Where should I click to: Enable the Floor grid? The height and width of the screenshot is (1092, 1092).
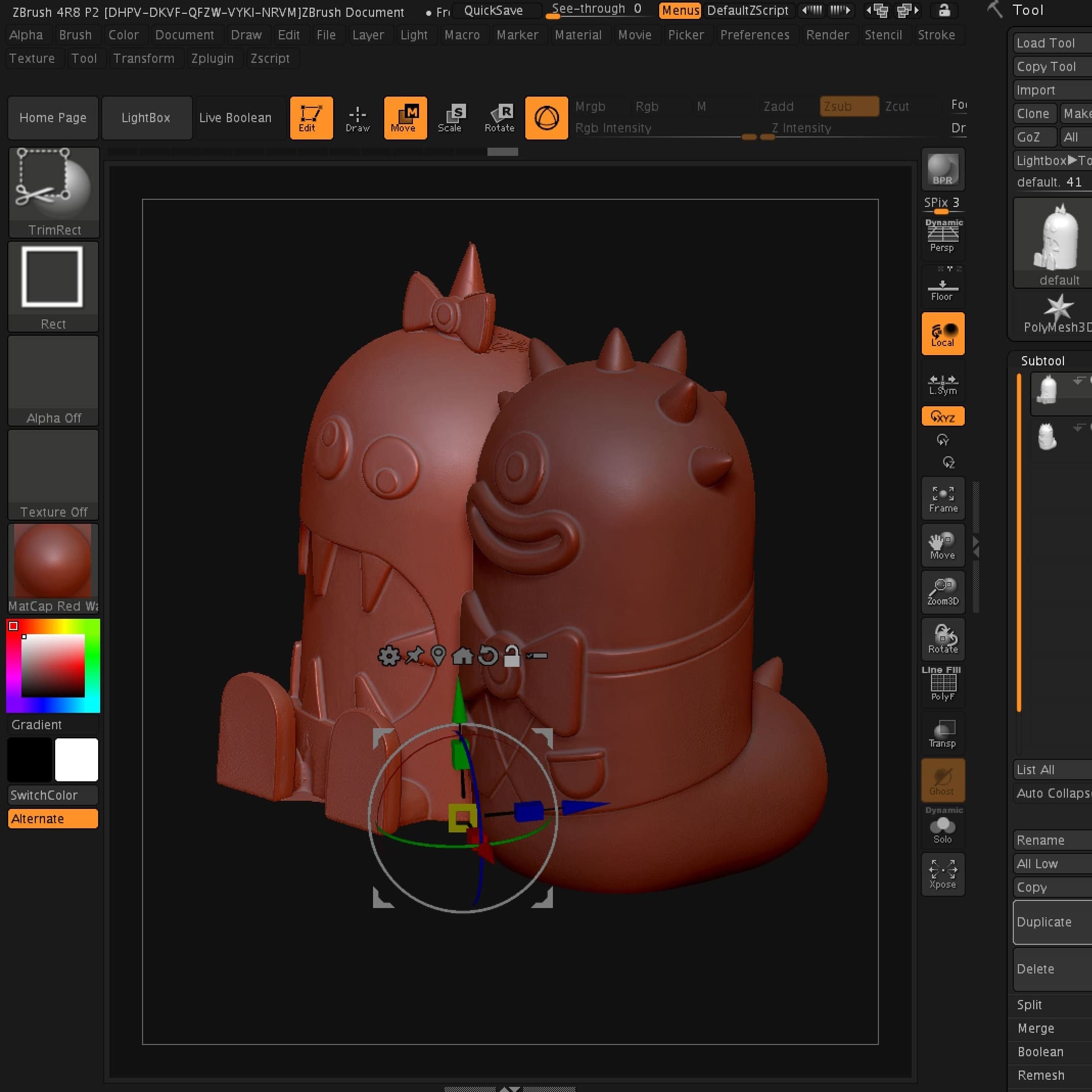942,287
